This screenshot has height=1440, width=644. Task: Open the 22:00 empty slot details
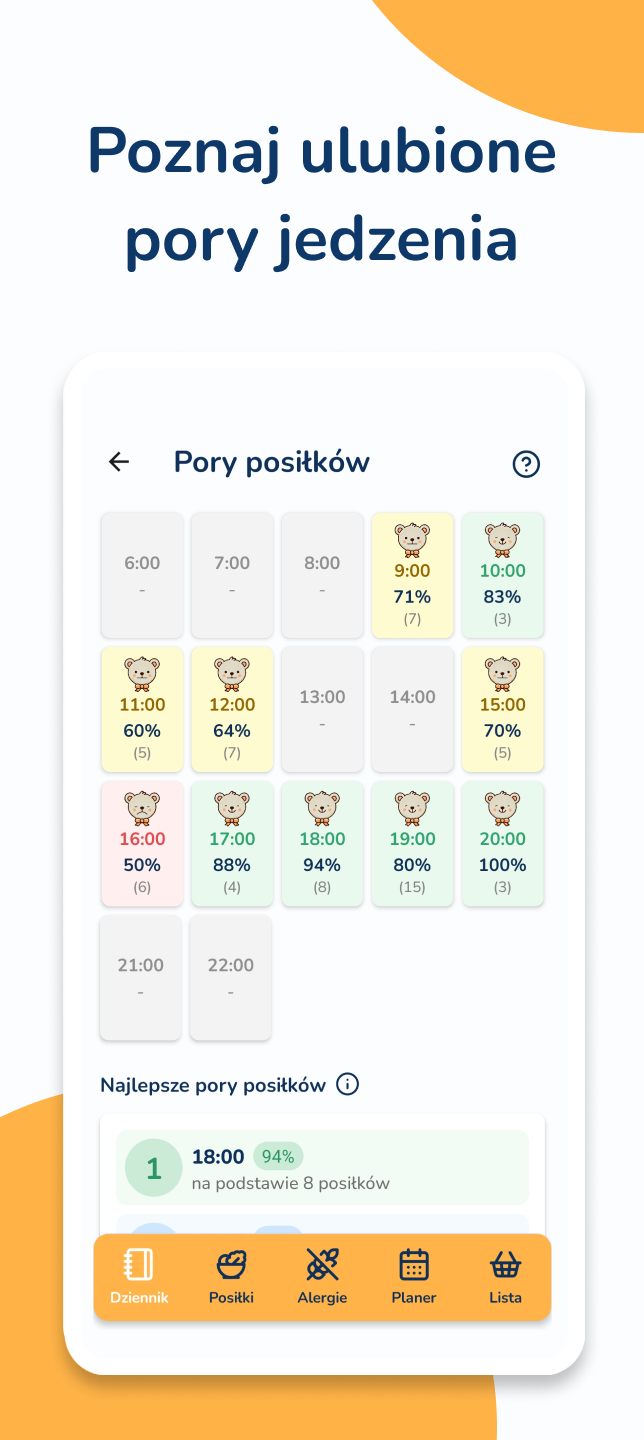[231, 977]
